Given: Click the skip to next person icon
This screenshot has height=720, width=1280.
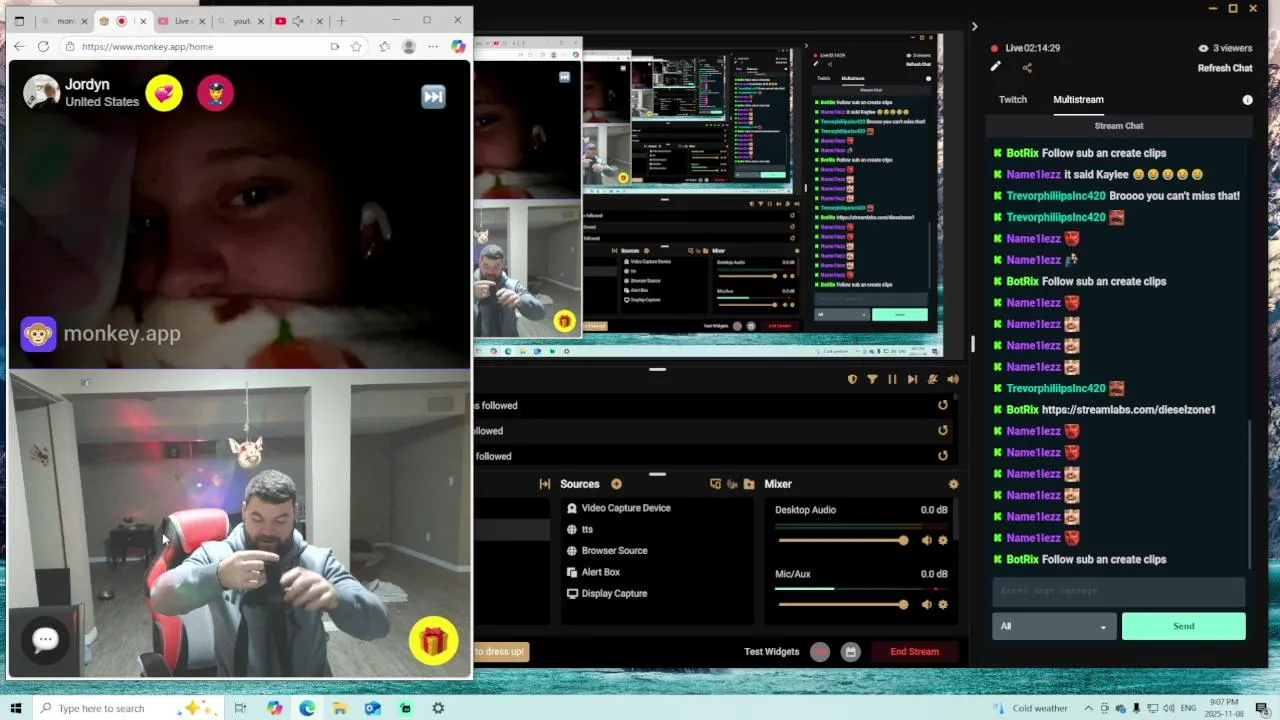Looking at the screenshot, I should [433, 96].
